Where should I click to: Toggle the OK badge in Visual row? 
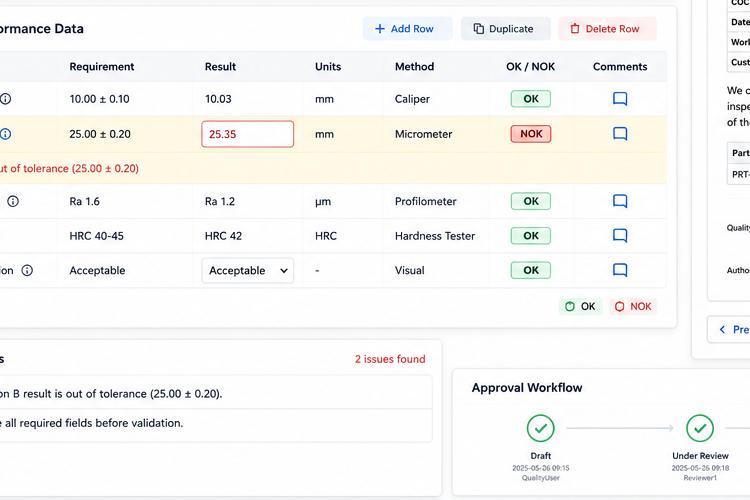click(530, 270)
